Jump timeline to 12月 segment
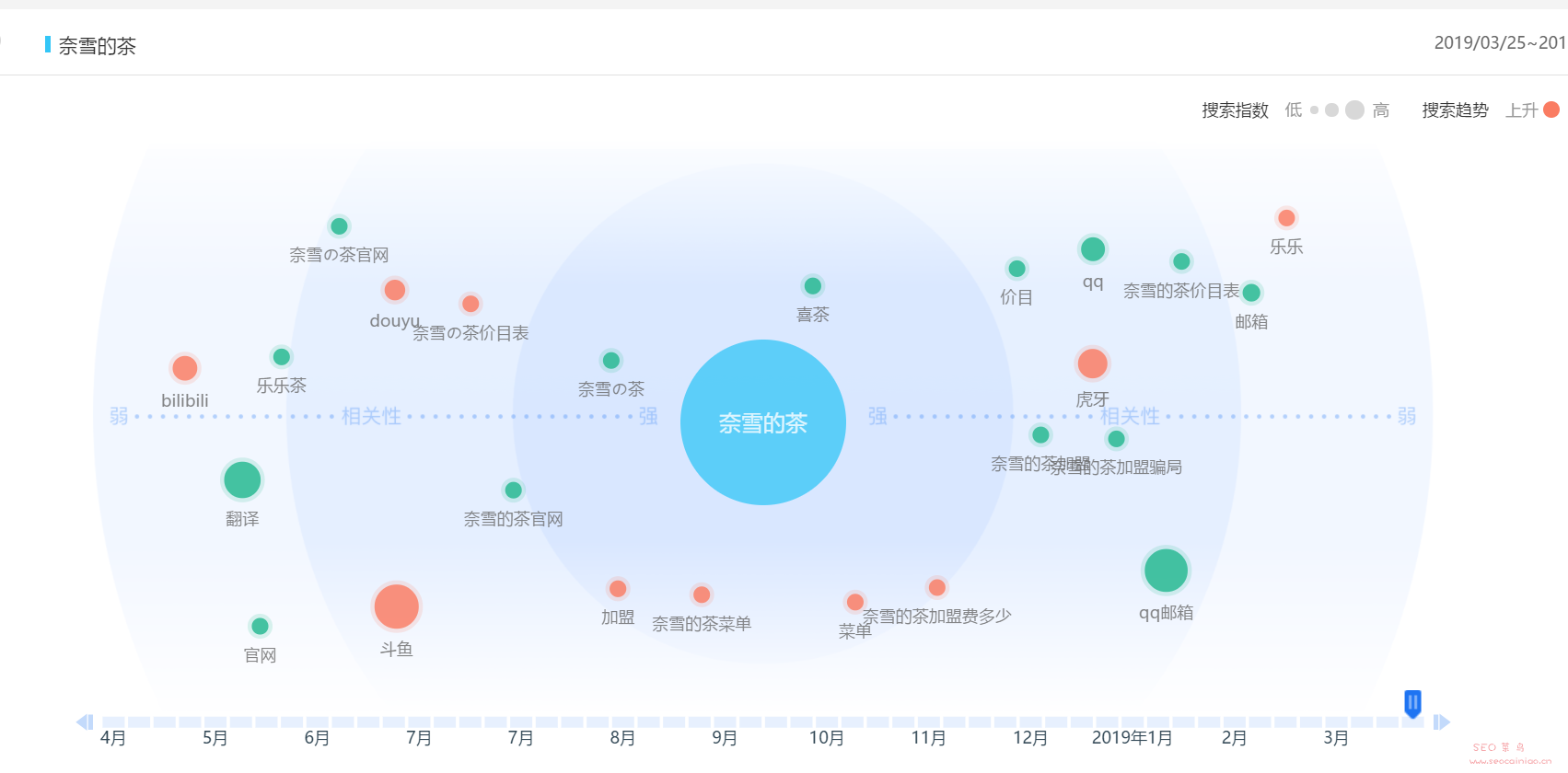 pyautogui.click(x=1030, y=722)
